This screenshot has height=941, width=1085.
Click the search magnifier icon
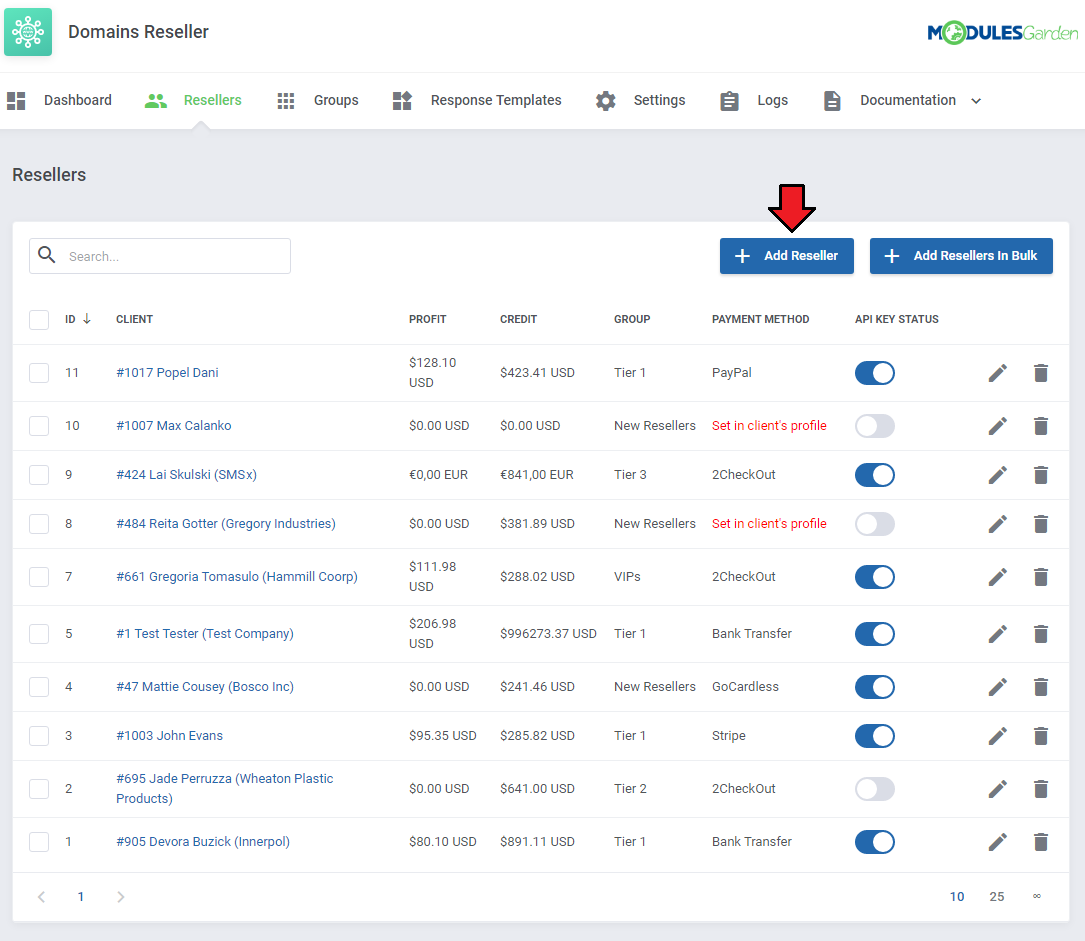point(46,255)
